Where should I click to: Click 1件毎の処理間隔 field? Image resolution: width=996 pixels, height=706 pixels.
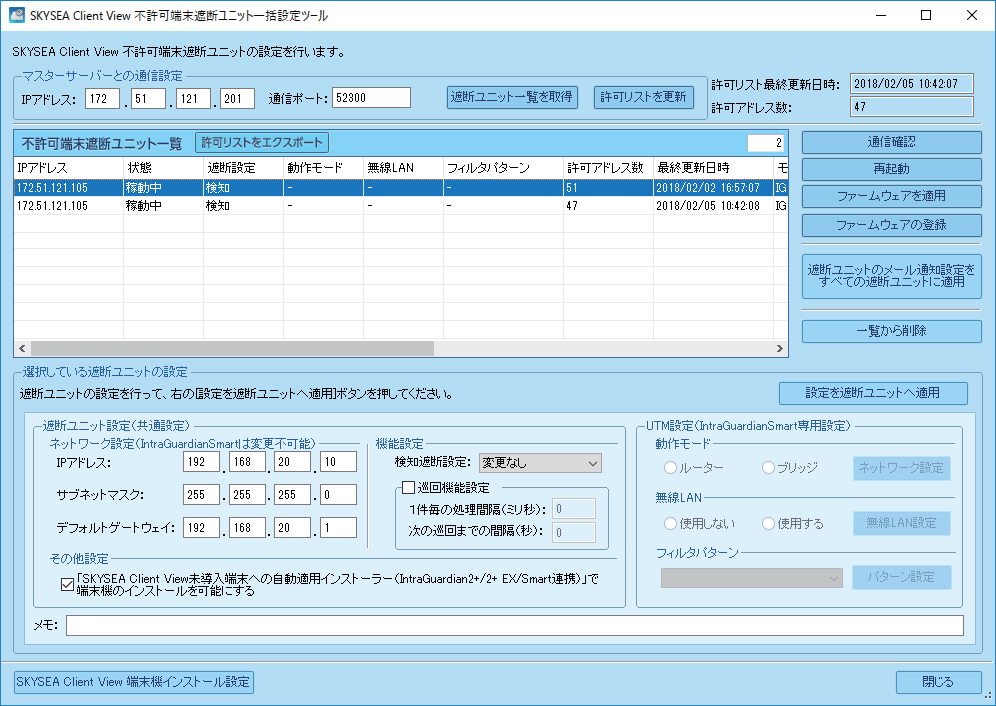(x=574, y=509)
